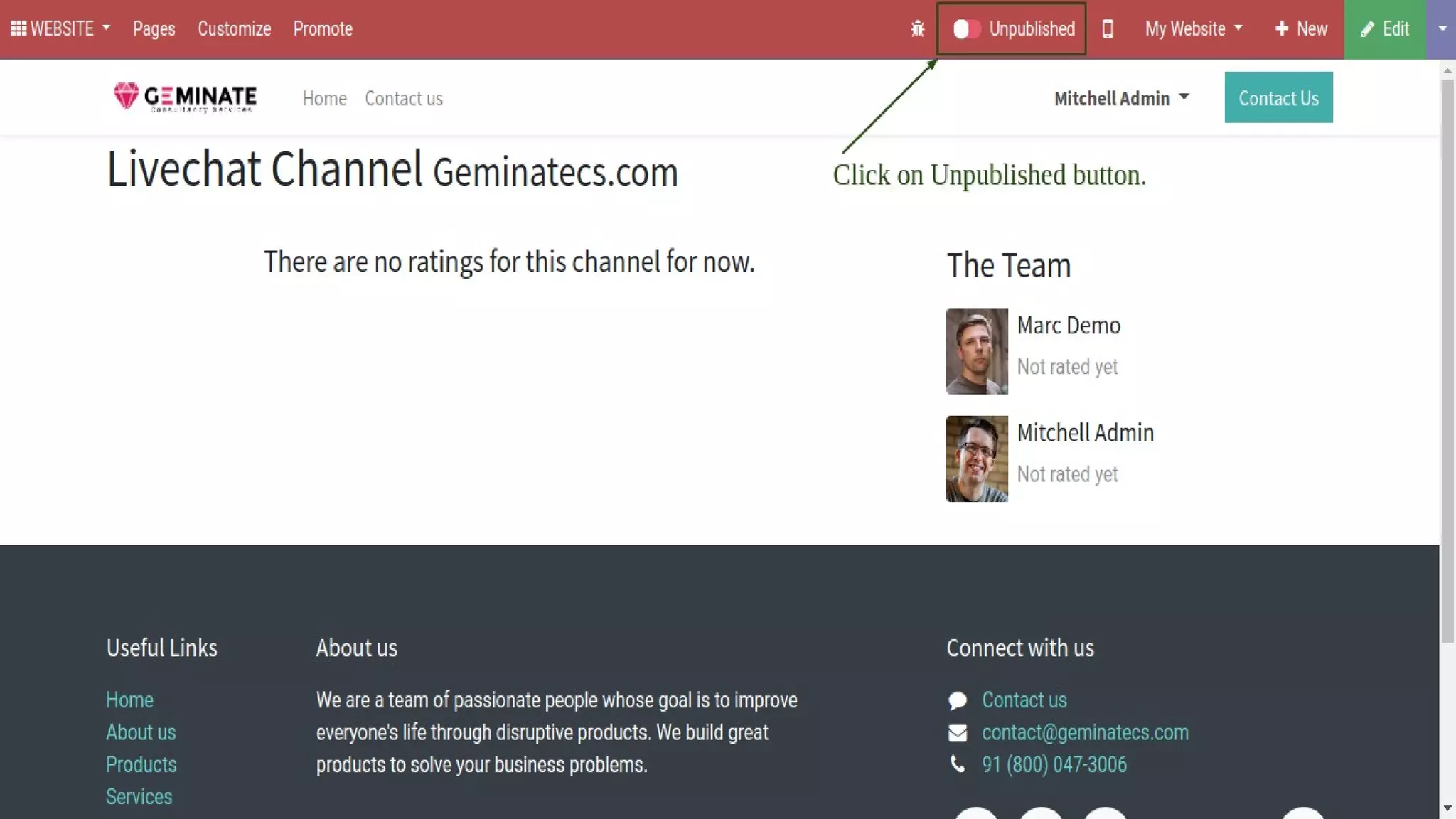This screenshot has height=819, width=1456.
Task: Click speech bubble icon in footer
Action: coord(958,700)
